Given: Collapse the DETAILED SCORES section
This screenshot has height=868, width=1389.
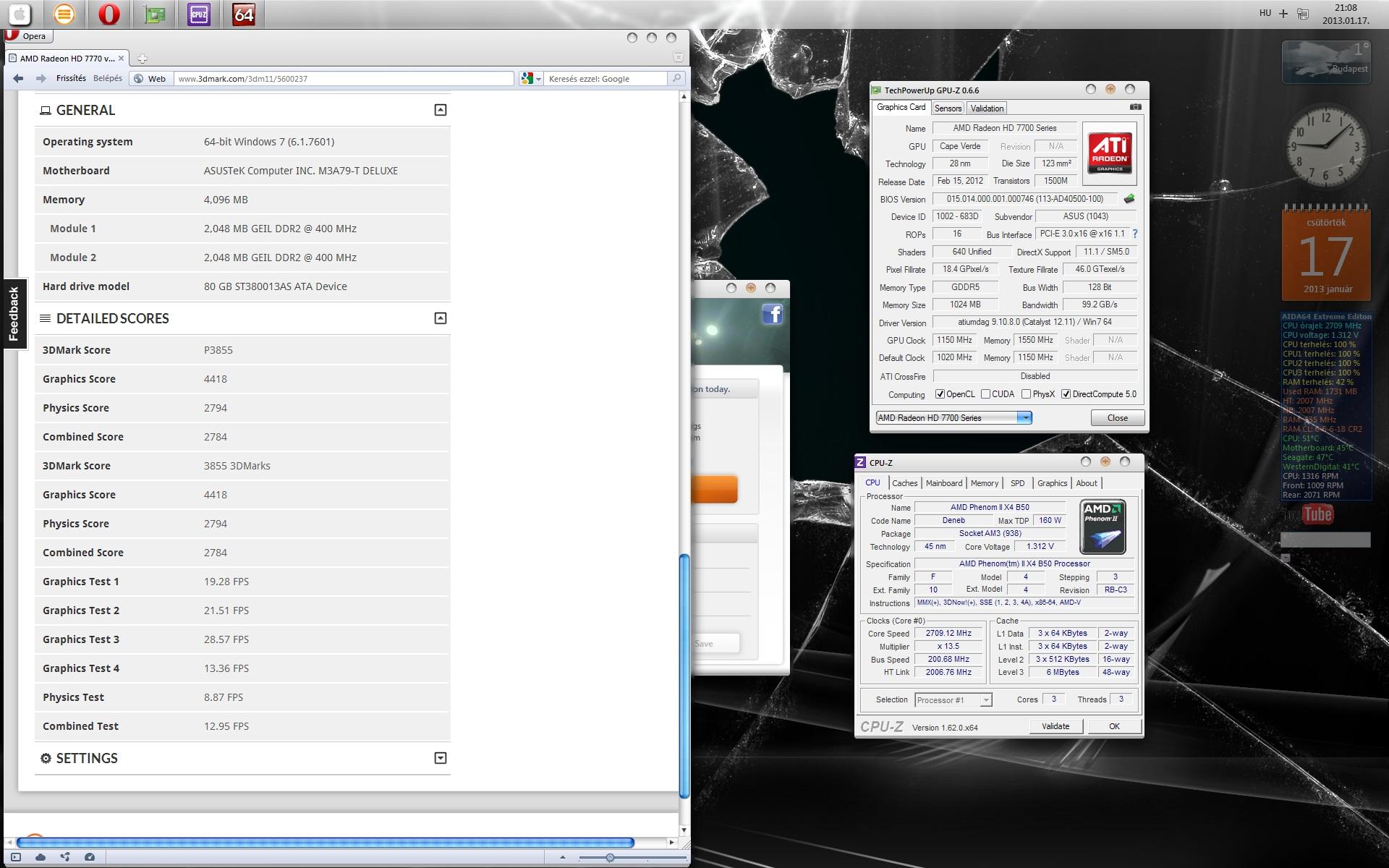Looking at the screenshot, I should coord(440,318).
